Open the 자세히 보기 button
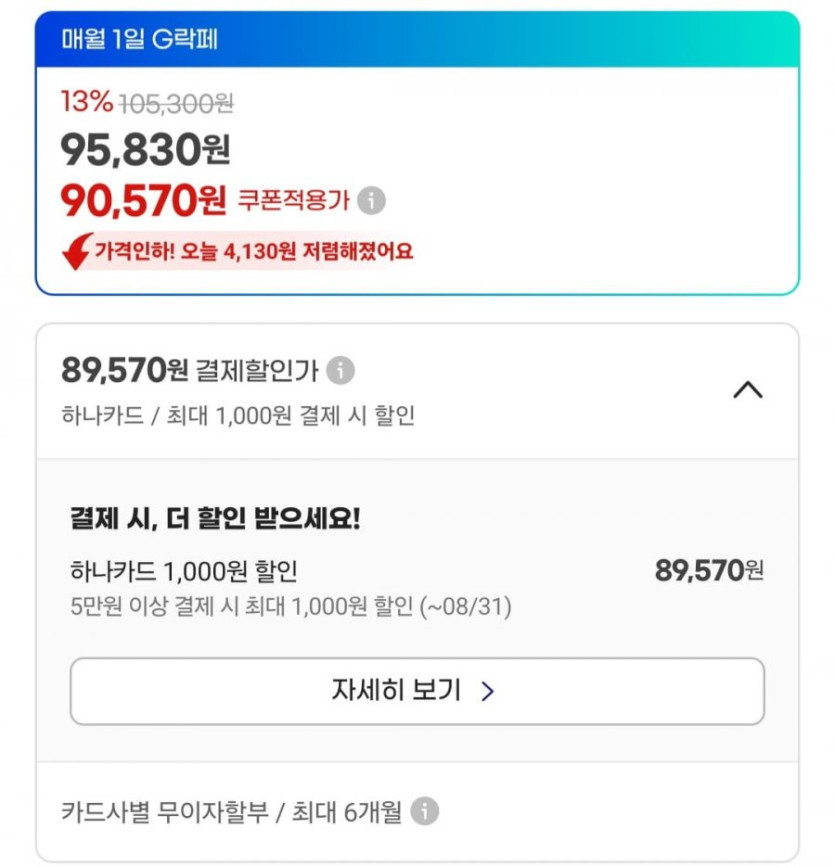 [x=417, y=690]
